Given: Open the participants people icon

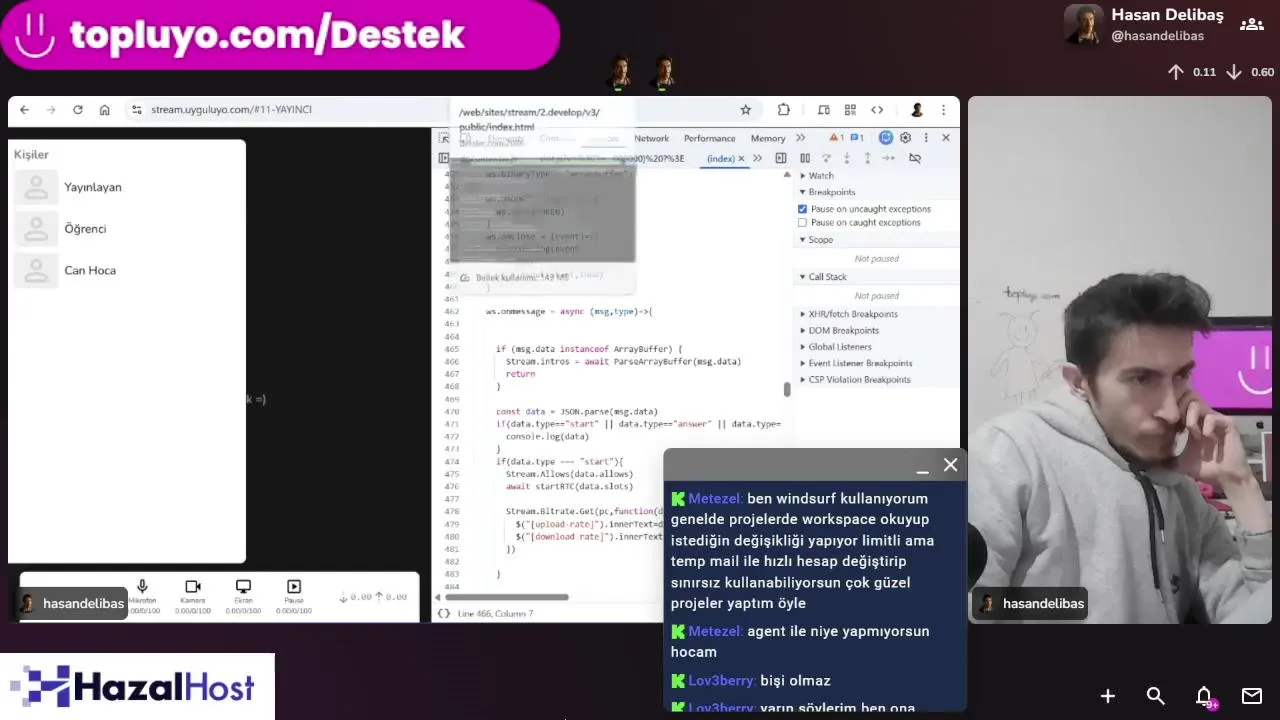Looking at the screenshot, I should pos(1251,24).
